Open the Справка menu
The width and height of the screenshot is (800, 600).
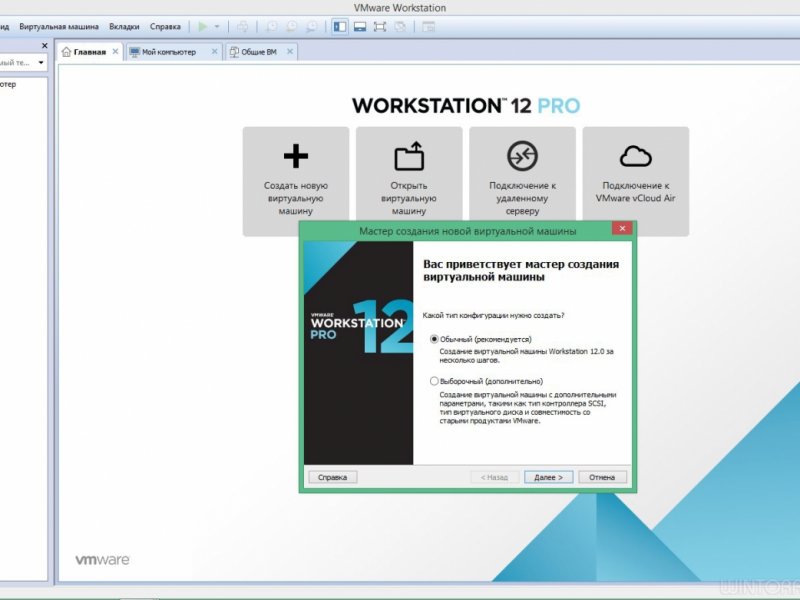pyautogui.click(x=165, y=27)
